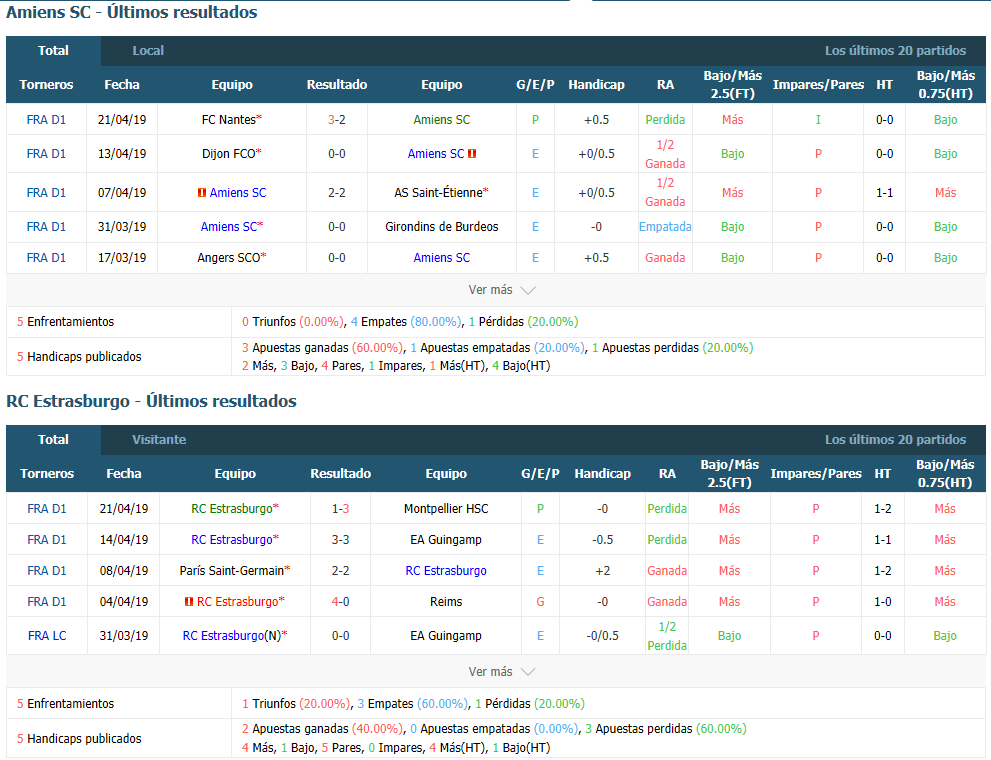
Task: Click RC Estrasburgo - Últimos resultados heading
Action: [x=151, y=401]
